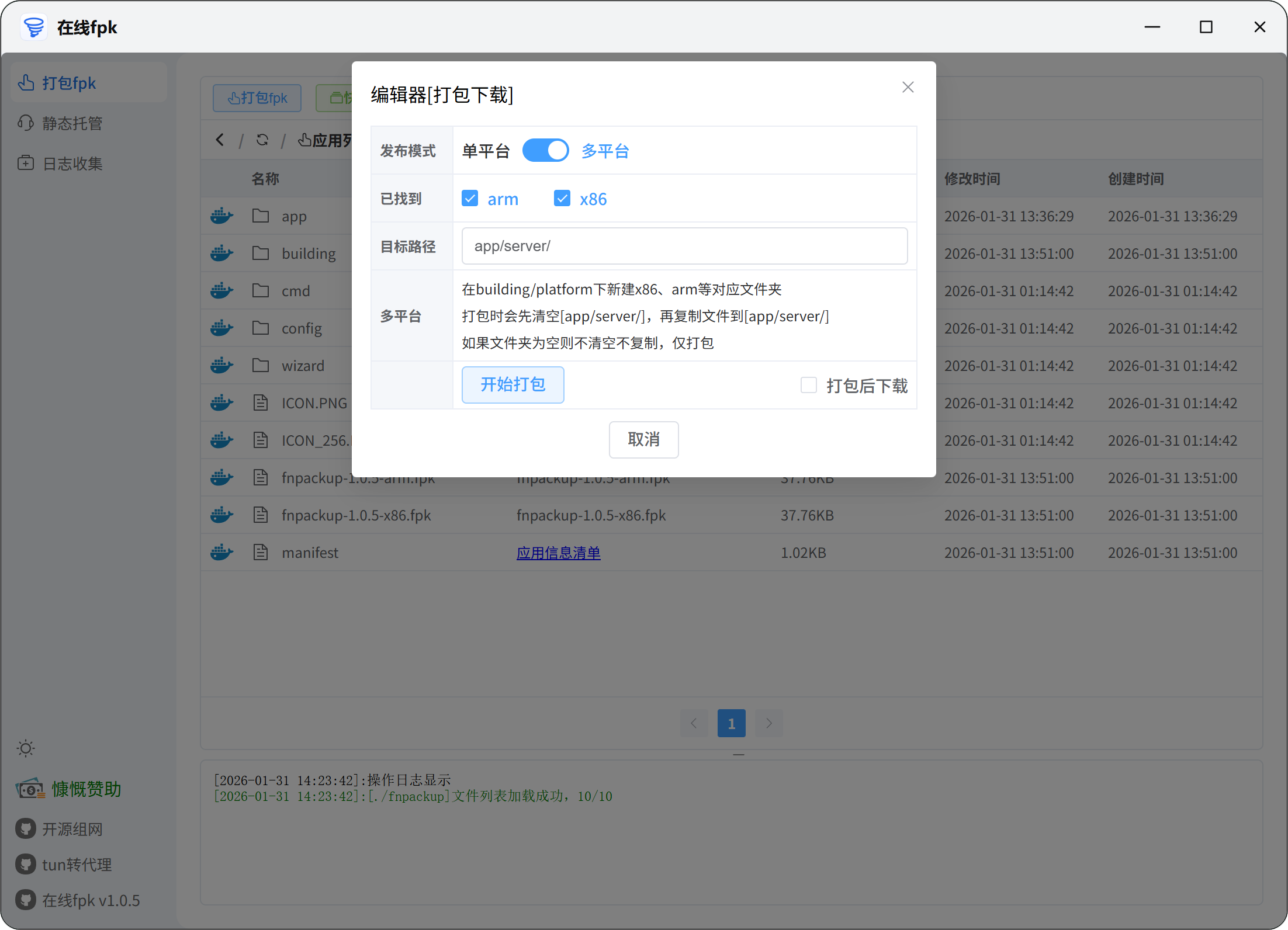Image resolution: width=1288 pixels, height=930 pixels.
Task: Go to previous page with left chevron
Action: click(x=694, y=723)
